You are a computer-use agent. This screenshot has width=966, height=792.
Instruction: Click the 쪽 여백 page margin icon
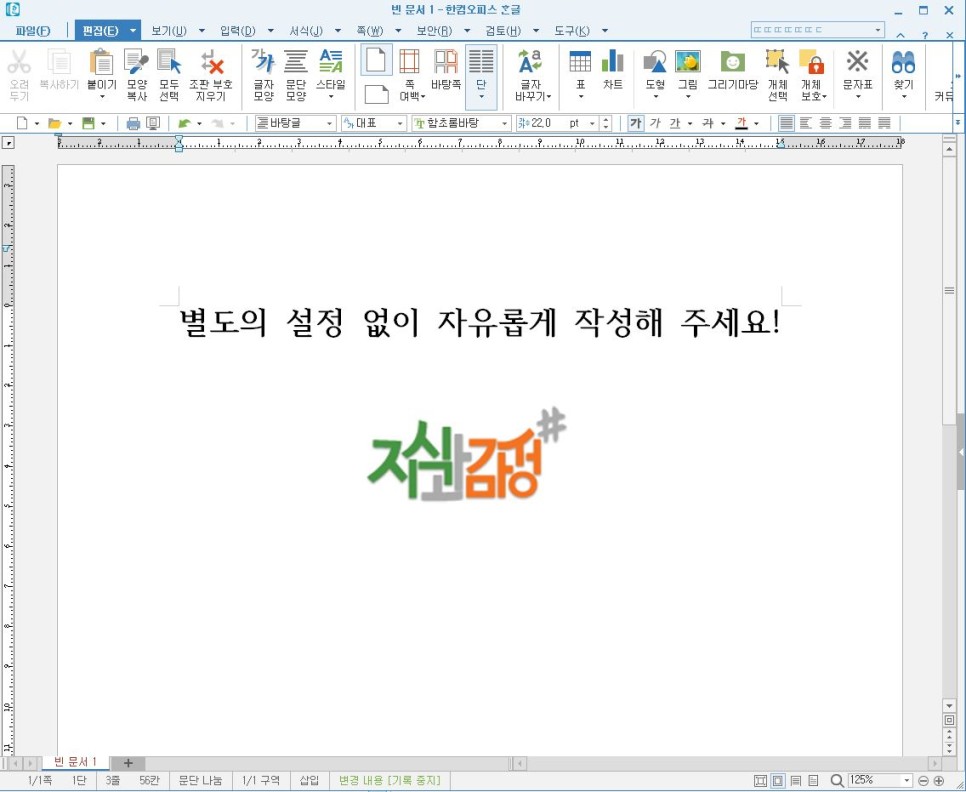[x=410, y=62]
